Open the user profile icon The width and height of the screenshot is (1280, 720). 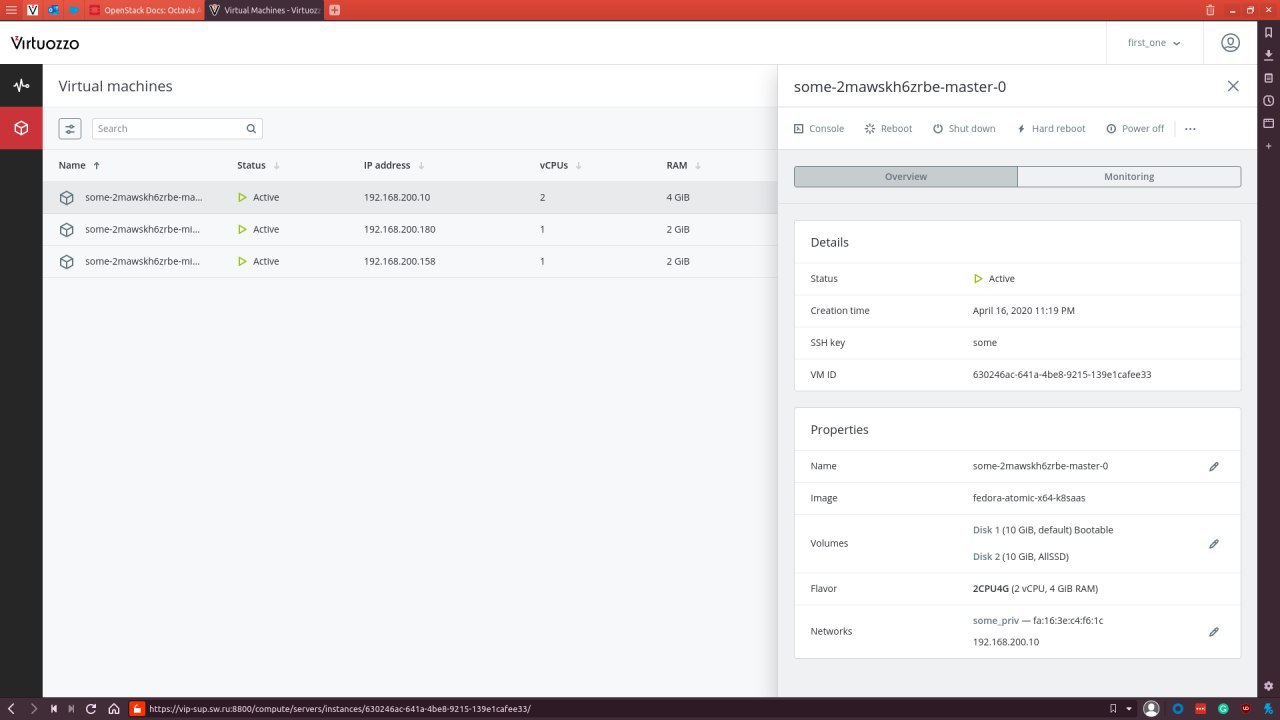click(1230, 43)
